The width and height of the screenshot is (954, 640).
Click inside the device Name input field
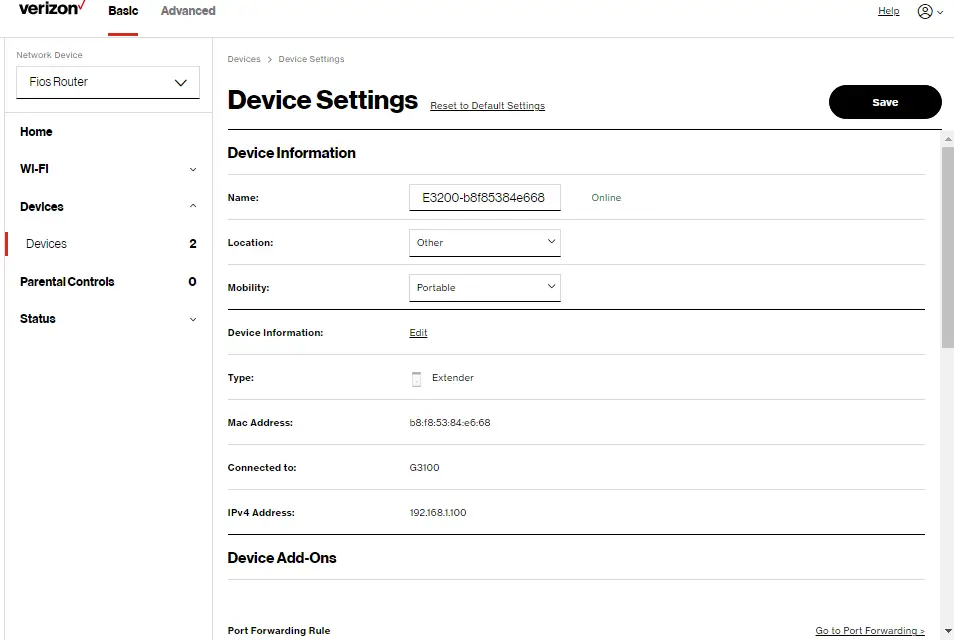pos(484,197)
